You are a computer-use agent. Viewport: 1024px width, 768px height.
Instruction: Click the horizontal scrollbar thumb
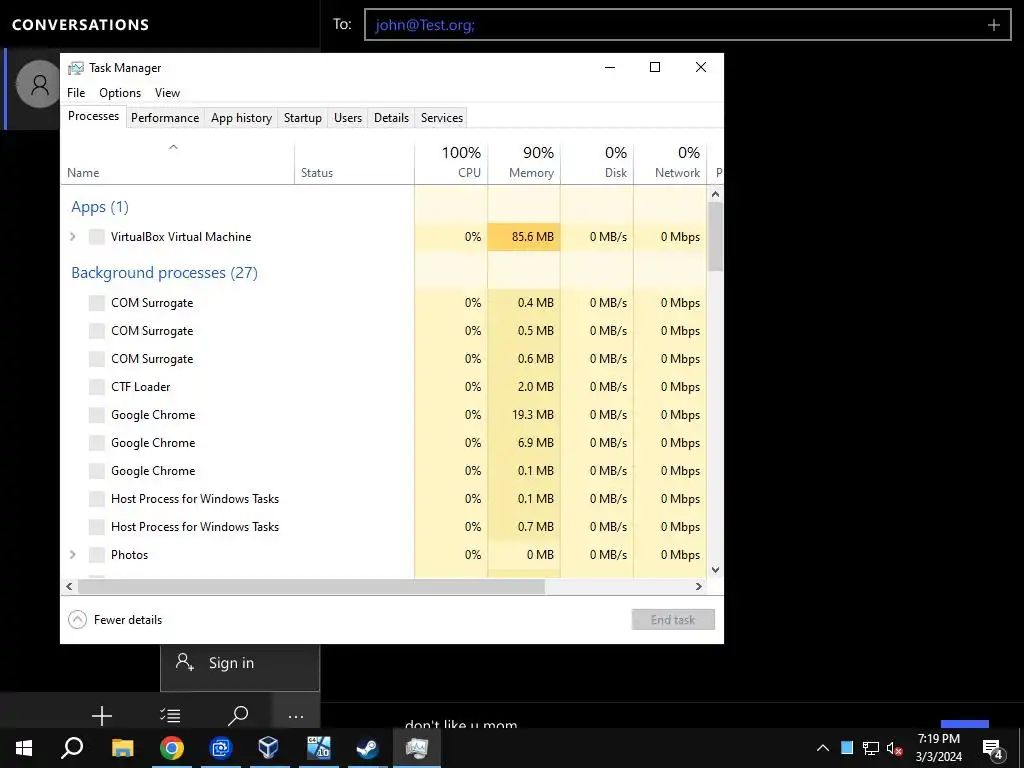[311, 586]
